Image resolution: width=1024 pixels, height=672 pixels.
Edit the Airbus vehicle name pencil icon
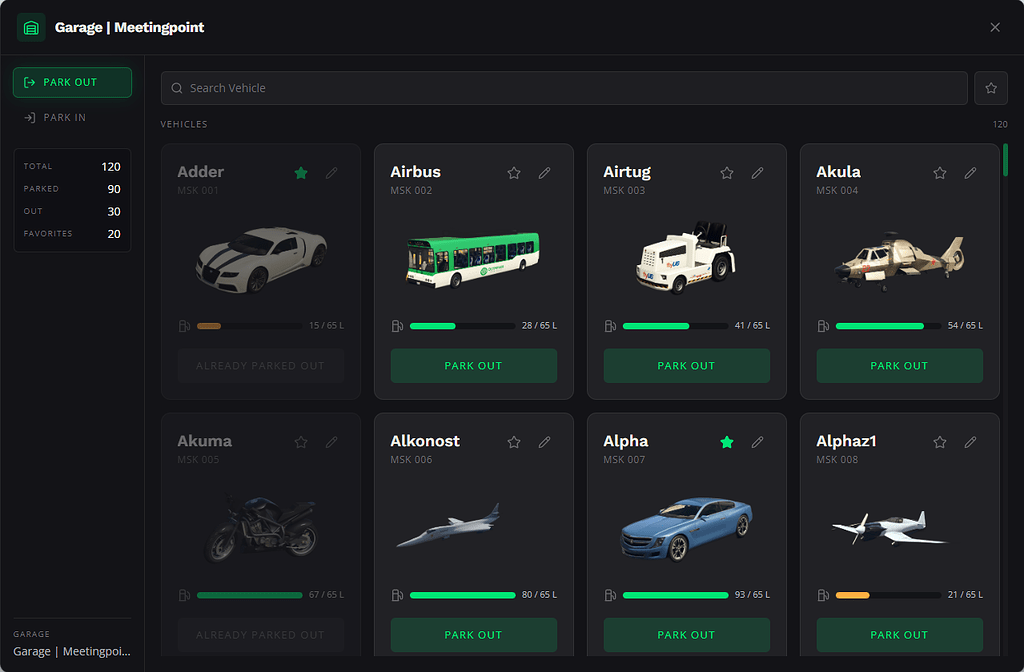545,173
